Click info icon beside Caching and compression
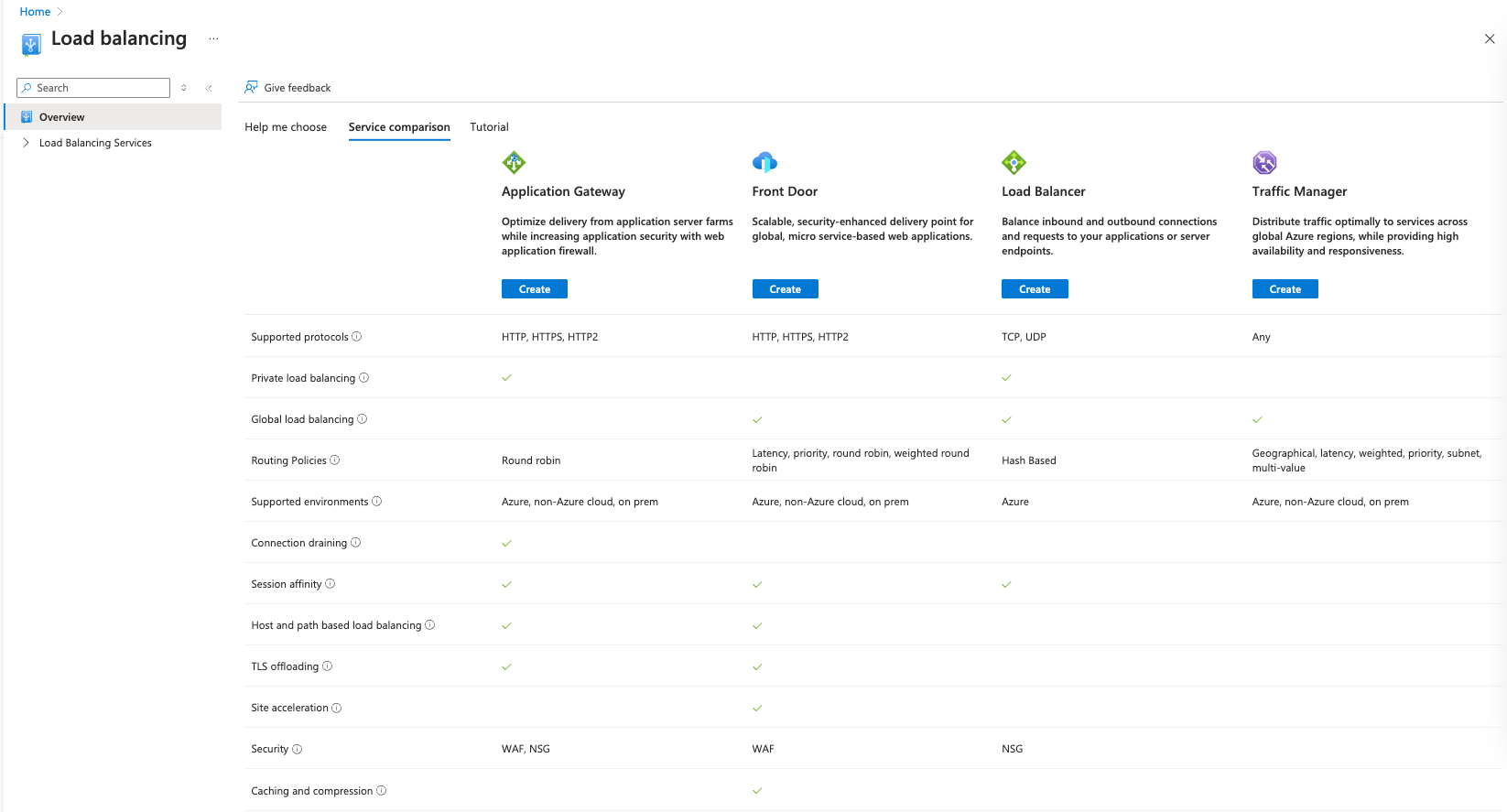 click(382, 791)
